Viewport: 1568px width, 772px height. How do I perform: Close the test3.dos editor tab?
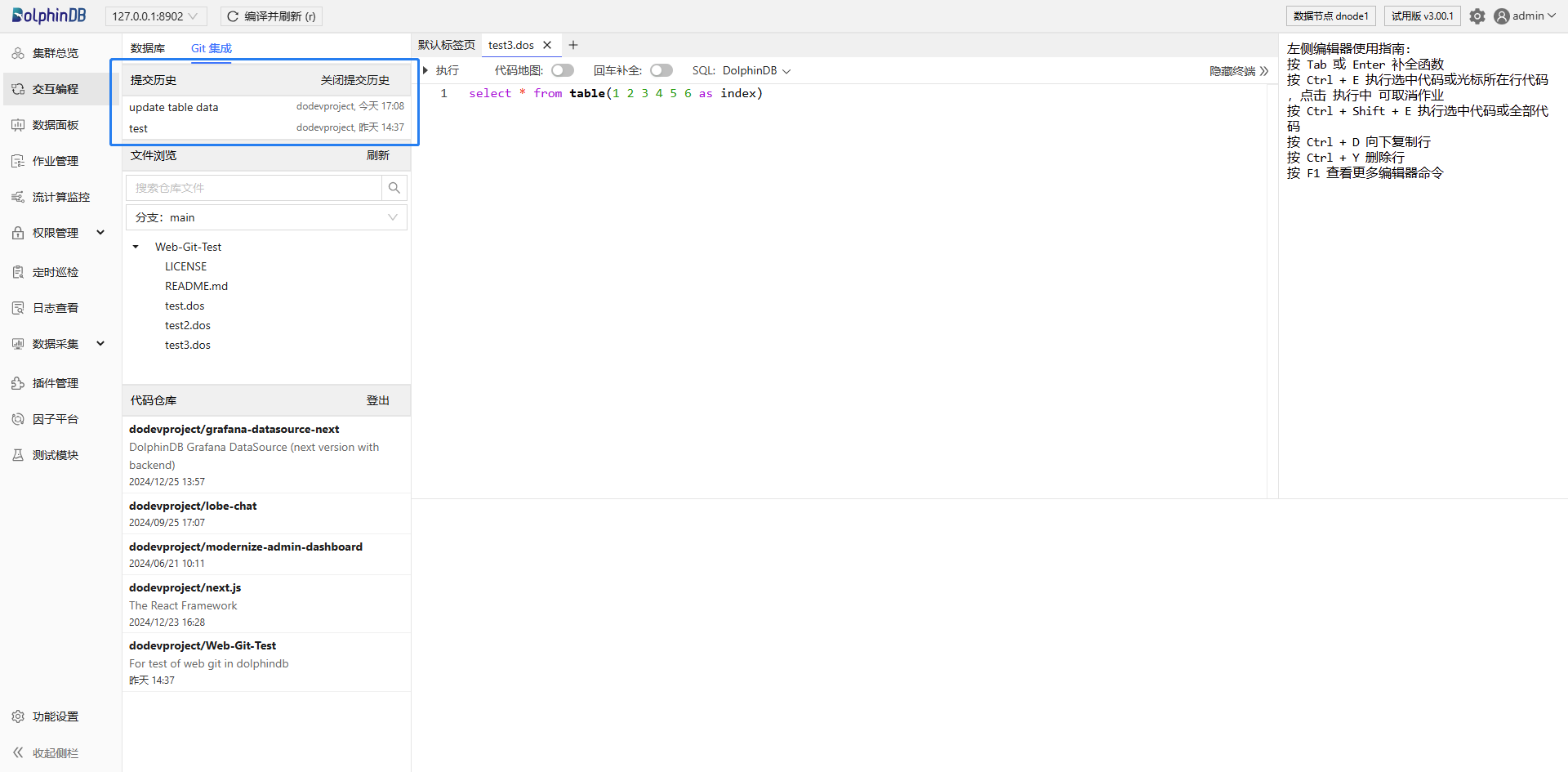[547, 45]
